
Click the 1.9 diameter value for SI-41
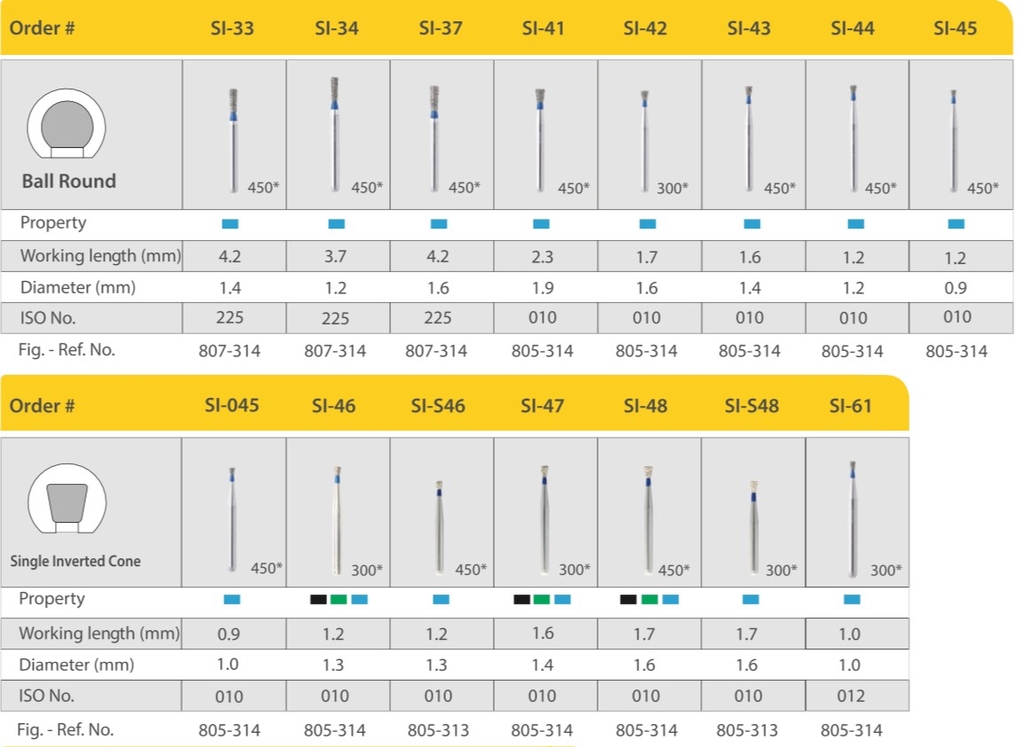pyautogui.click(x=542, y=288)
